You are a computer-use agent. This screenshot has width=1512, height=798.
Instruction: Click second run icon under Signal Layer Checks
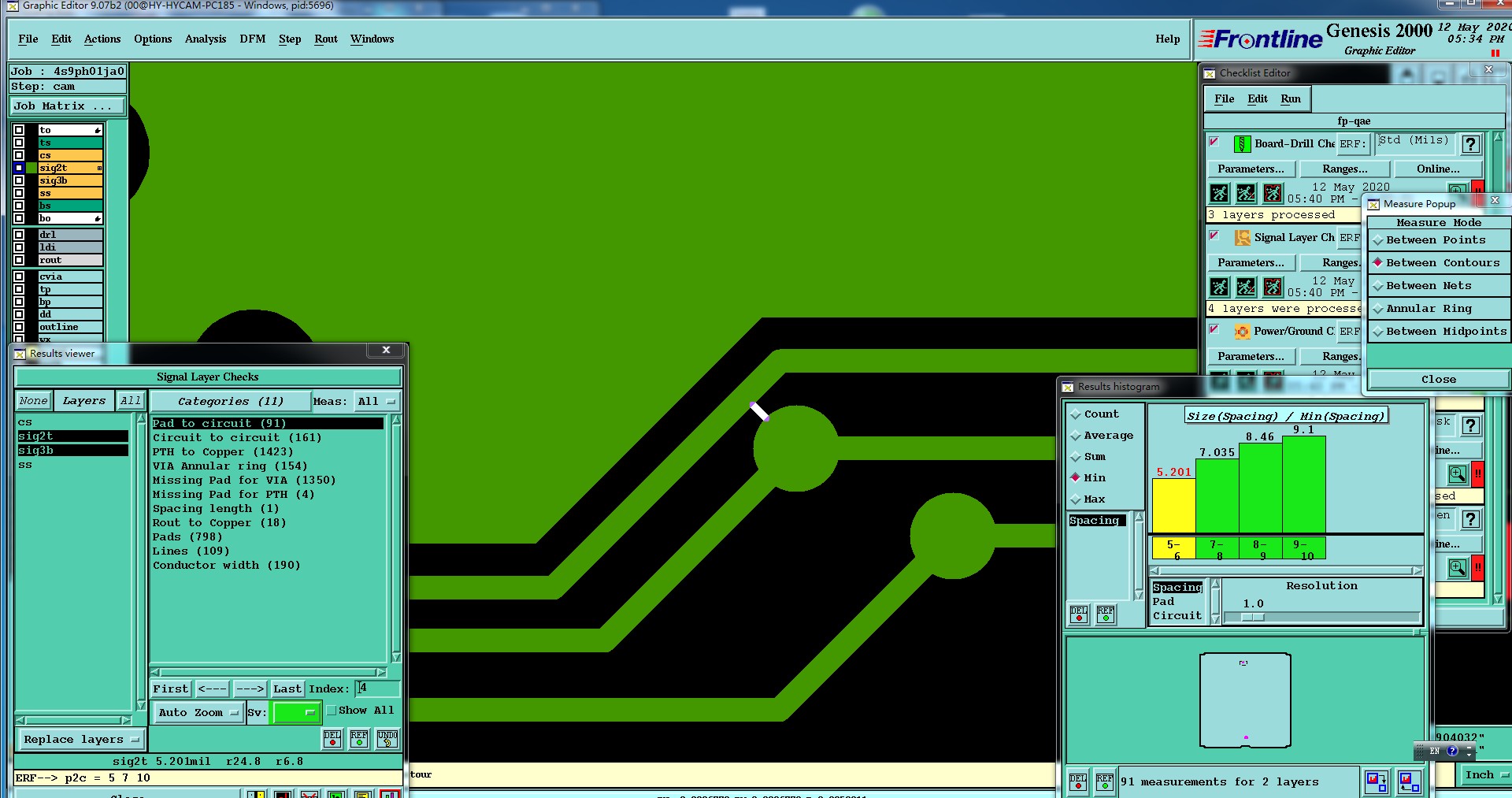[x=1246, y=287]
